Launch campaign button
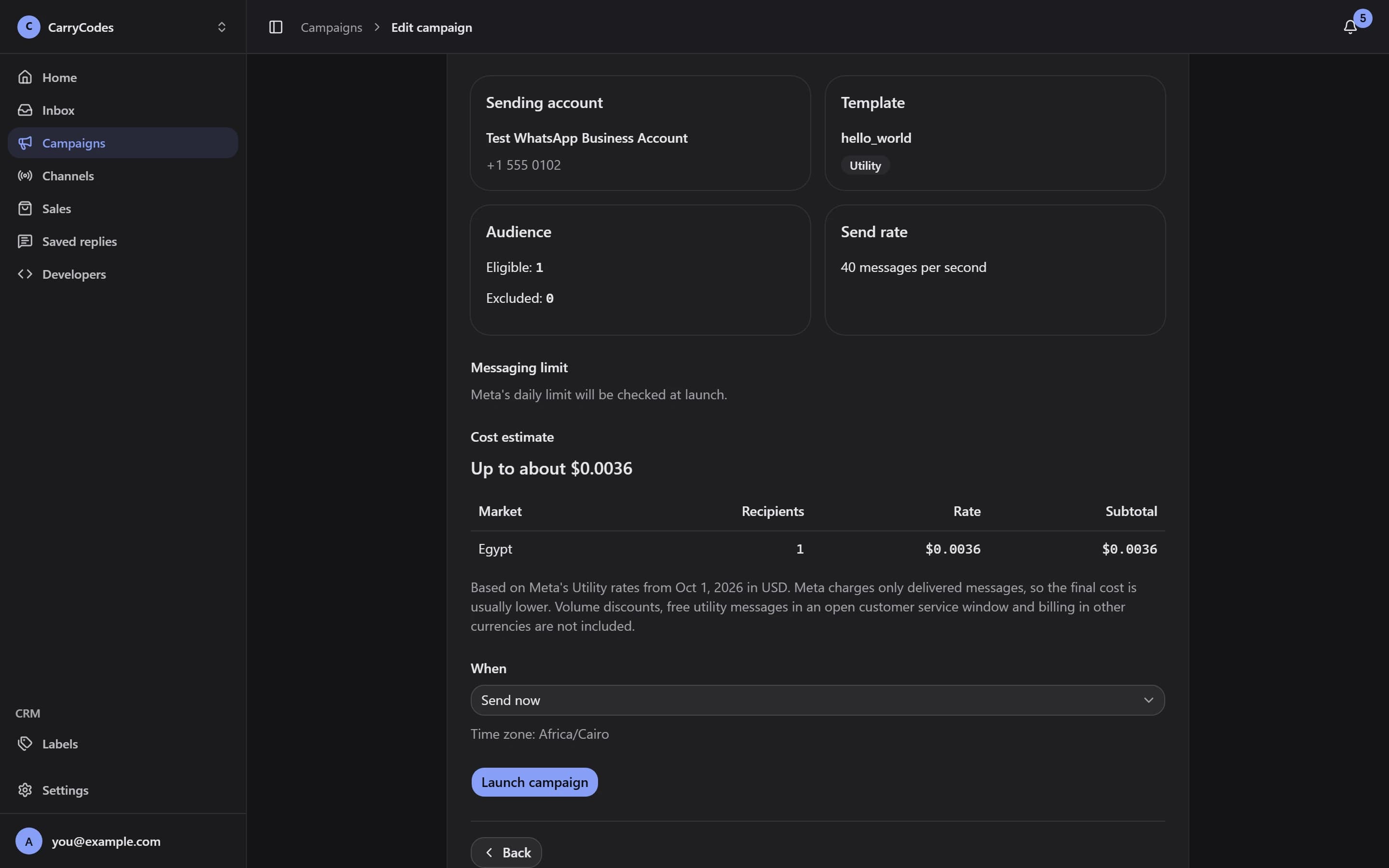The width and height of the screenshot is (1389, 868). pyautogui.click(x=534, y=782)
